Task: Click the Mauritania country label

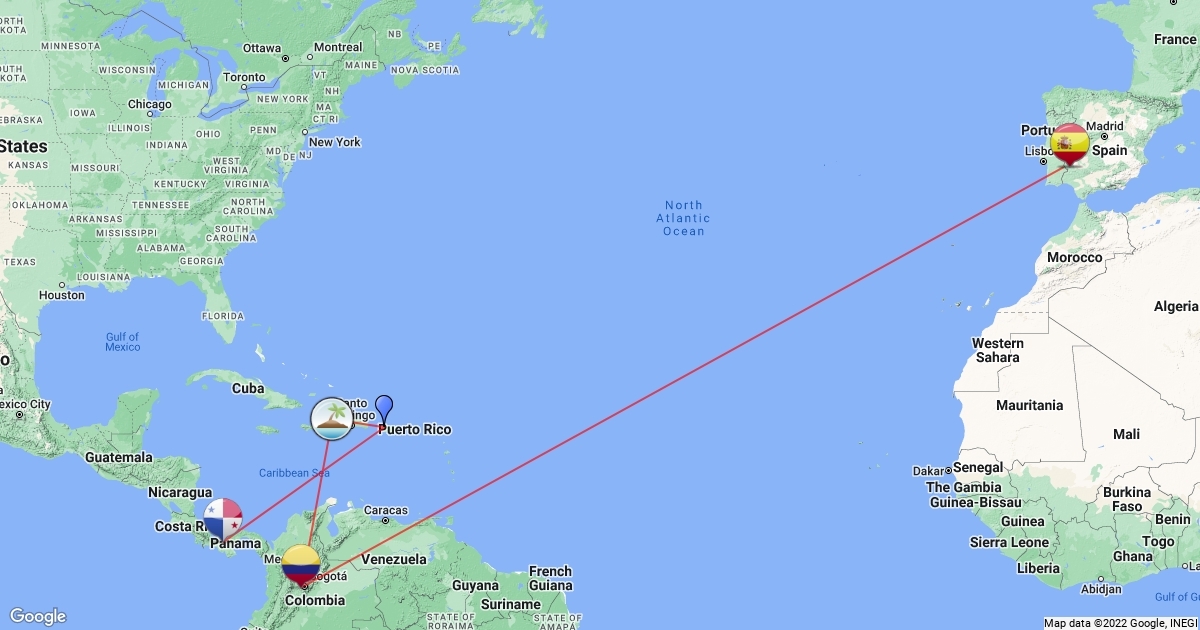Action: 1029,405
